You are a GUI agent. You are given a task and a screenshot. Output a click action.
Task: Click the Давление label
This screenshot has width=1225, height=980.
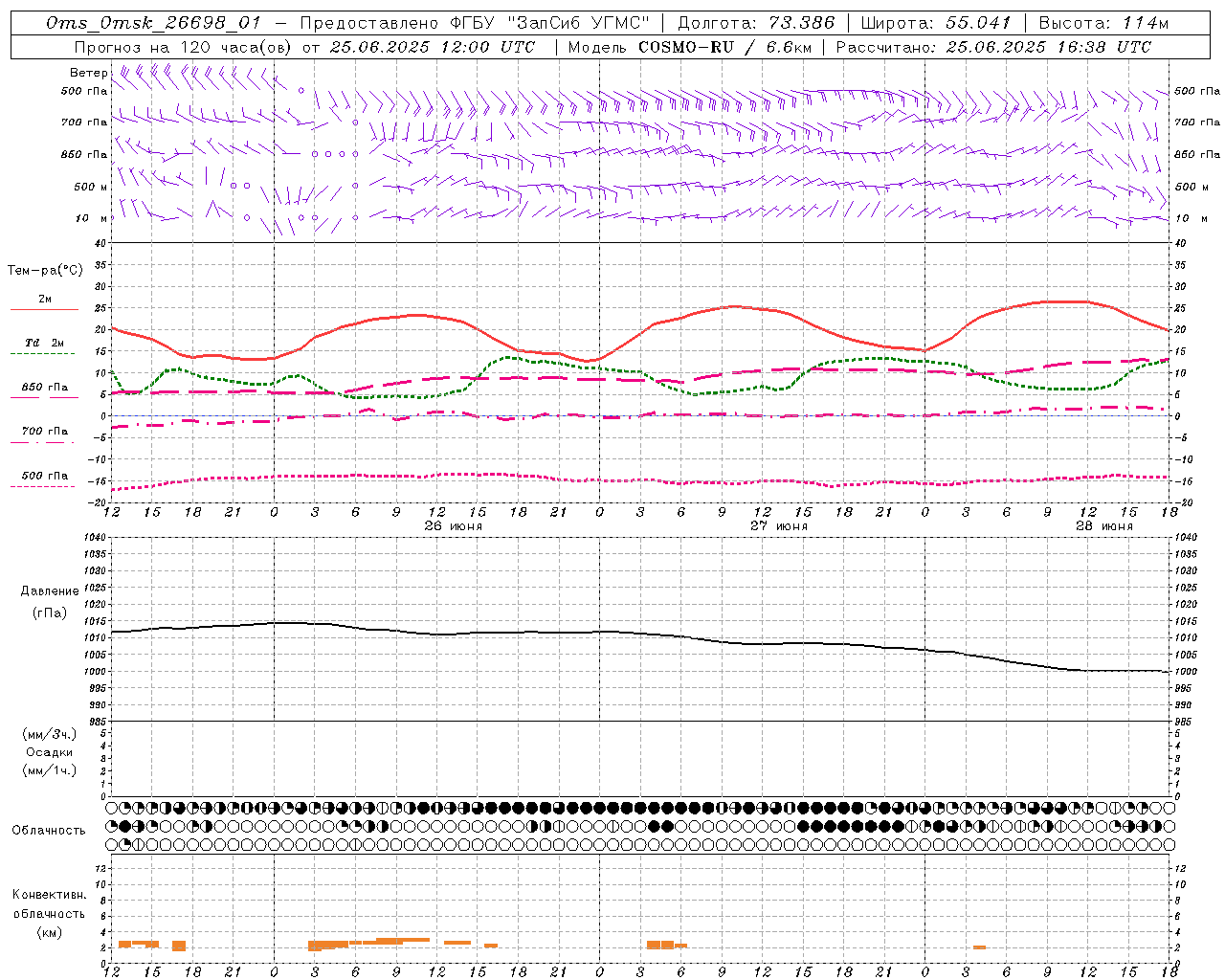(50, 591)
